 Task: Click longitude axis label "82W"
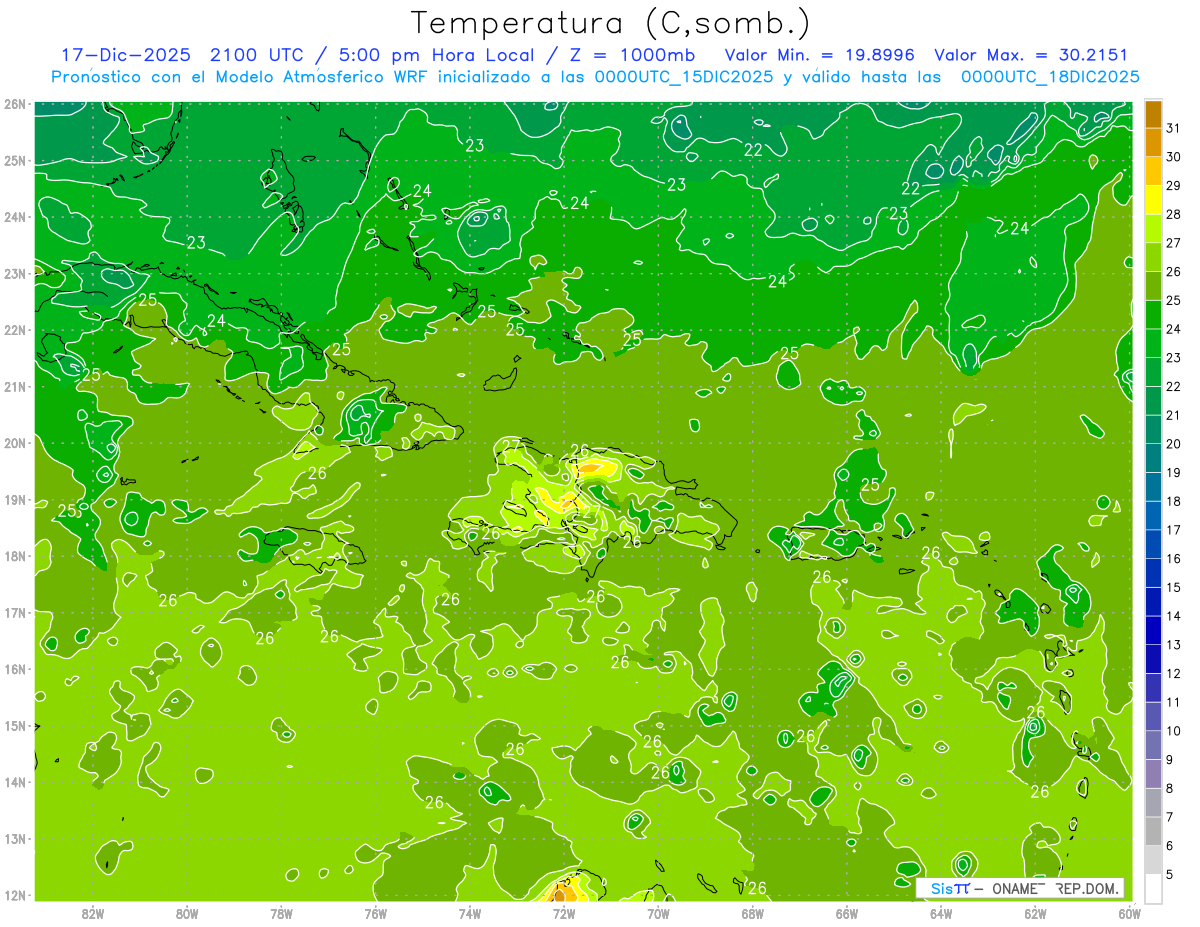pyautogui.click(x=93, y=913)
